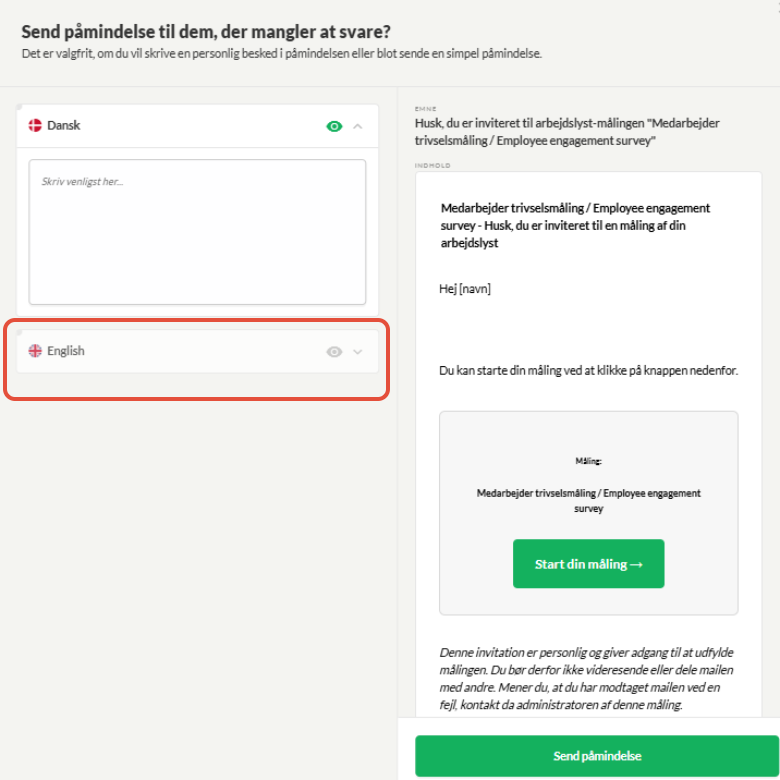The width and height of the screenshot is (780, 780).
Task: Click the "Hej [navn]" greeting placeholder
Action: click(465, 289)
